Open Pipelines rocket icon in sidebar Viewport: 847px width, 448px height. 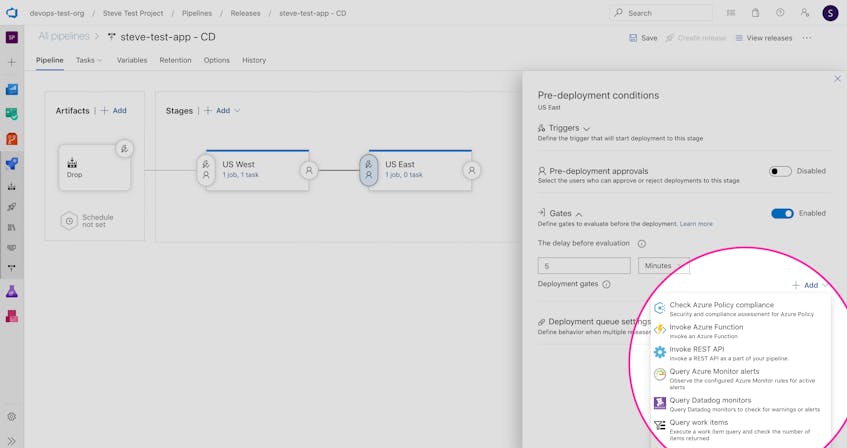11,163
